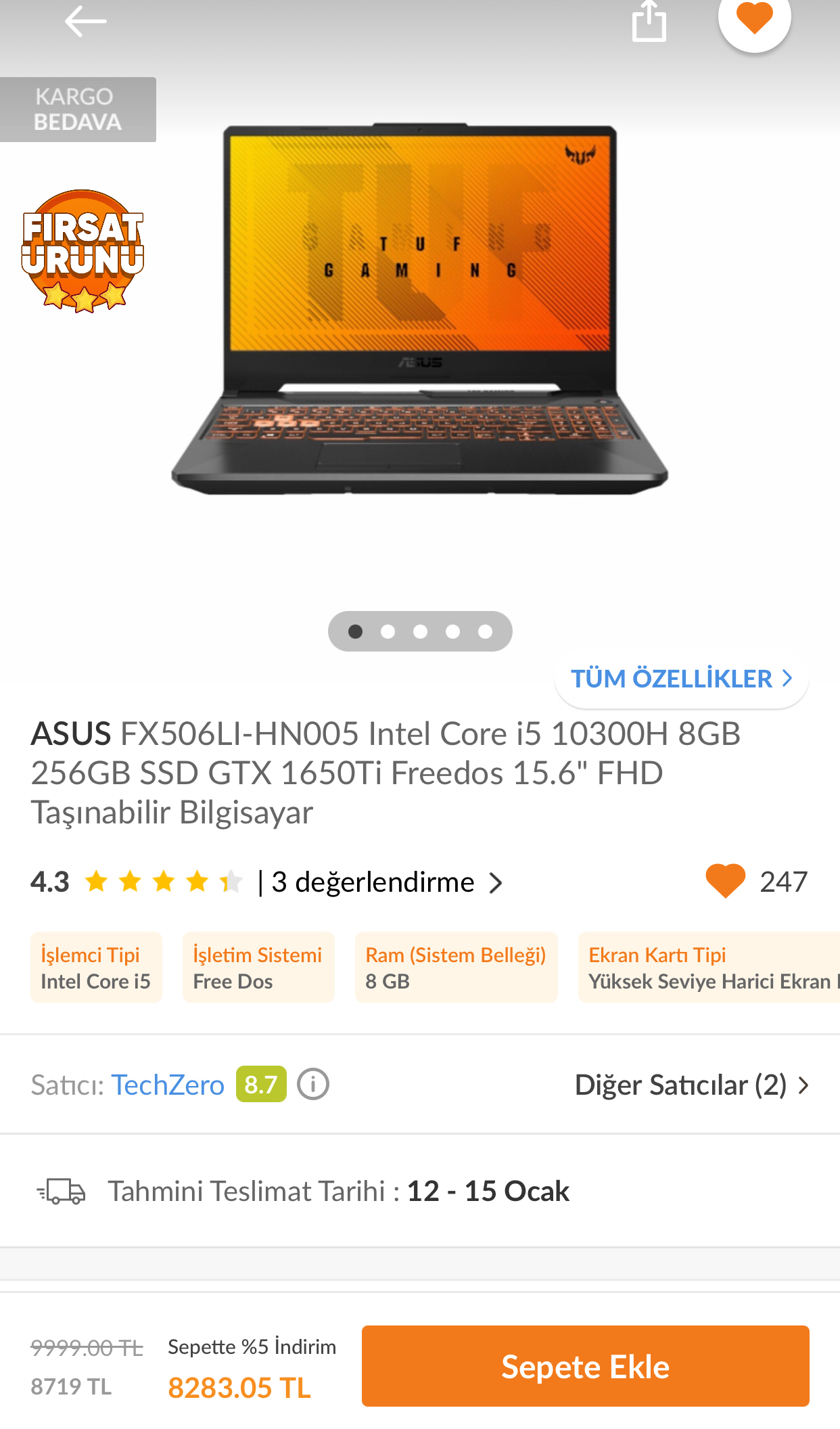840x1429 pixels.
Task: Tap the Kargo Bedava label
Action: [78, 110]
